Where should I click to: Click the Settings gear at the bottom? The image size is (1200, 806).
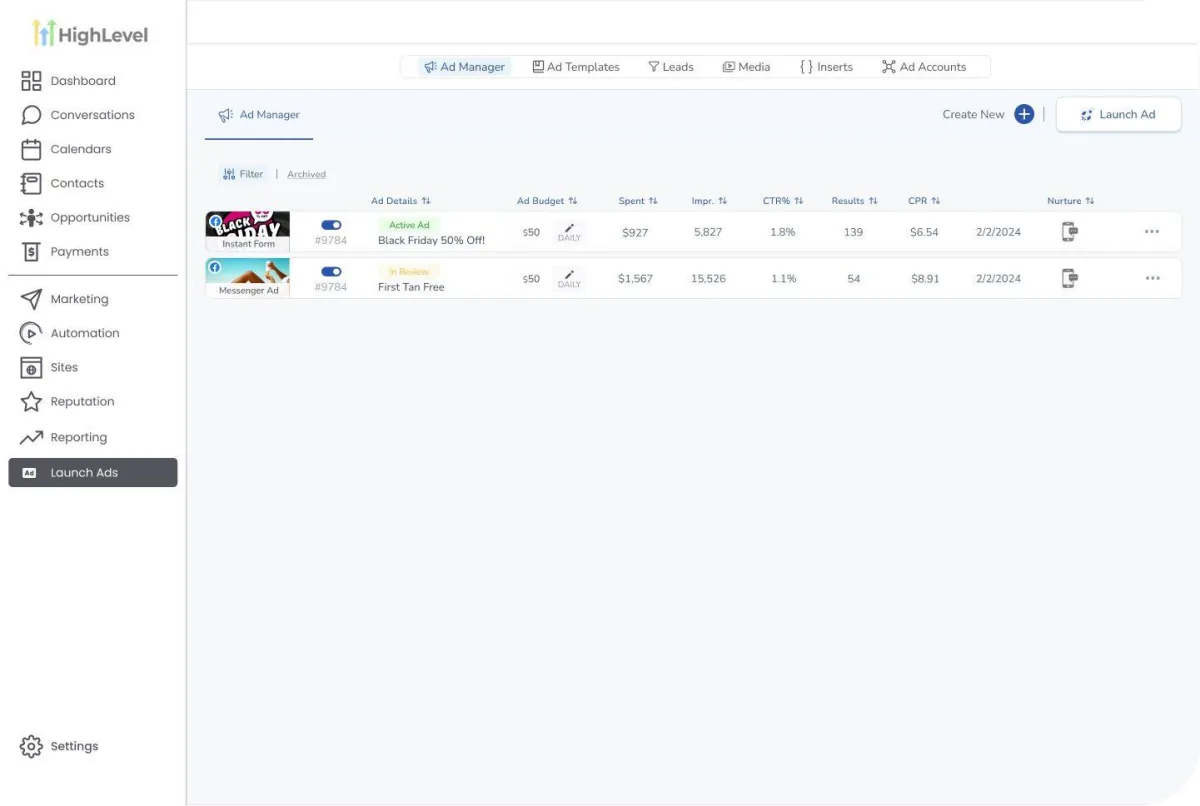click(33, 745)
